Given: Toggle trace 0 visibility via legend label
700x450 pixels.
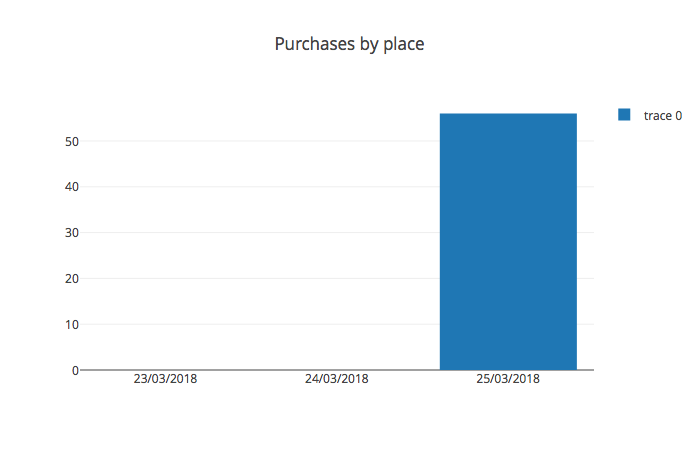Looking at the screenshot, I should pos(662,115).
